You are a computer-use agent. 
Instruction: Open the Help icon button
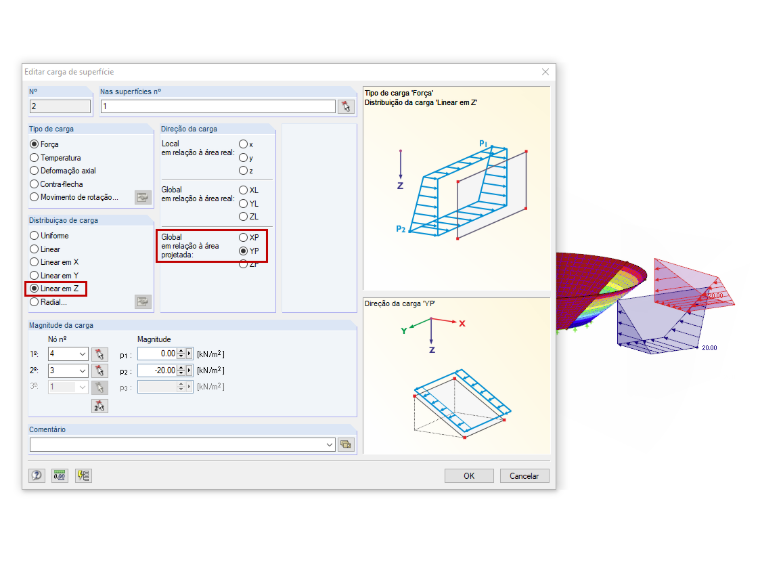click(x=36, y=475)
